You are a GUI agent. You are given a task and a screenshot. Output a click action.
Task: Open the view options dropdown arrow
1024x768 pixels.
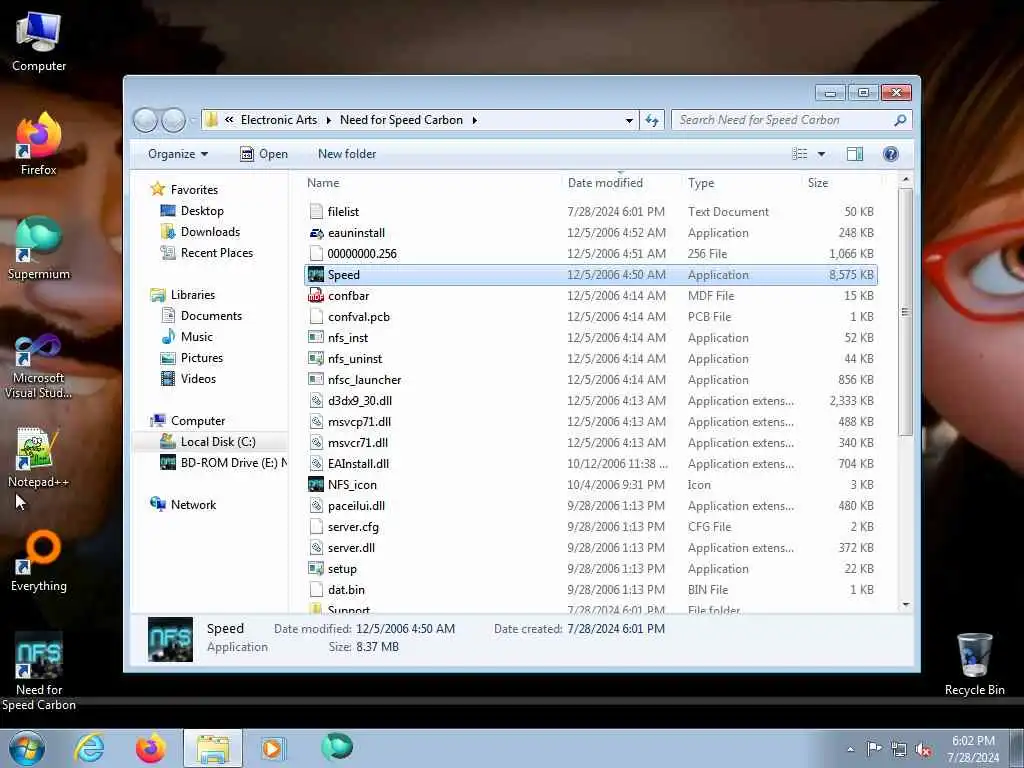821,154
